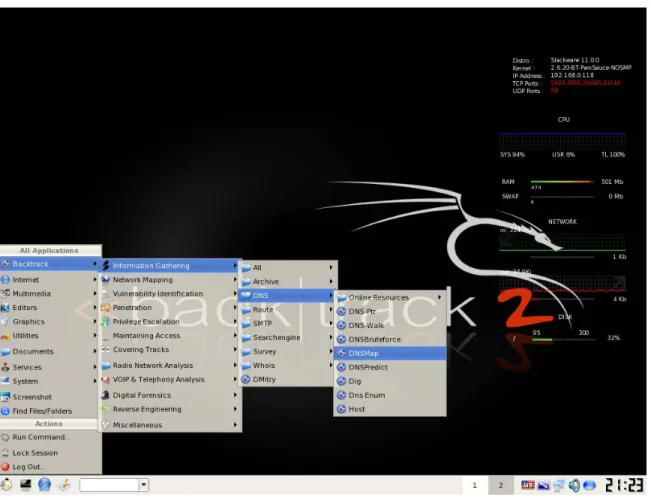Open the K menu launcher in taskbar
The image size is (651, 500).
point(7,485)
